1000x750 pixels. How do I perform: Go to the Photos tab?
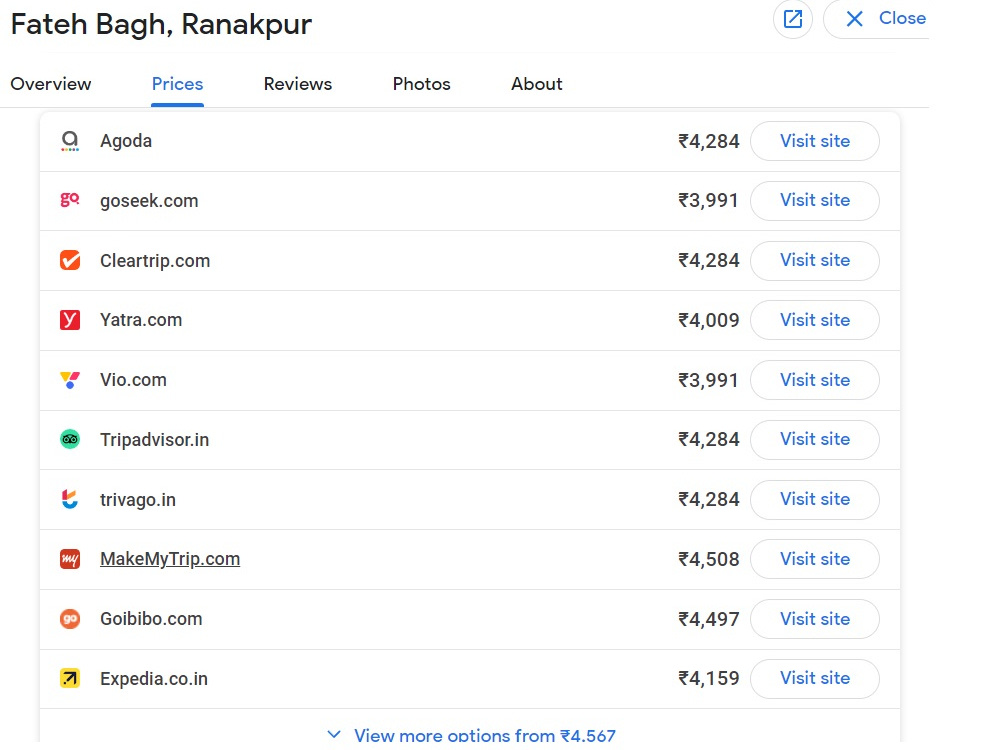(x=422, y=84)
